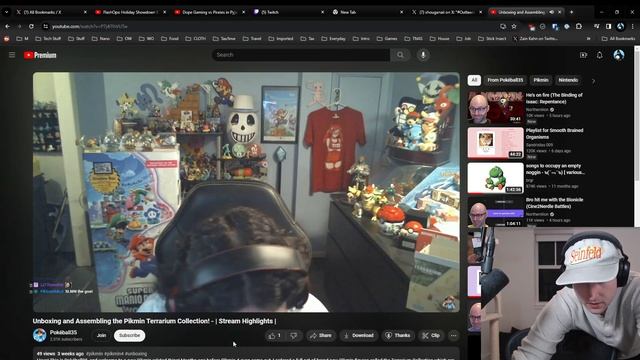The height and width of the screenshot is (360, 640).
Task: Click the address bar URL
Action: [x=90, y=26]
